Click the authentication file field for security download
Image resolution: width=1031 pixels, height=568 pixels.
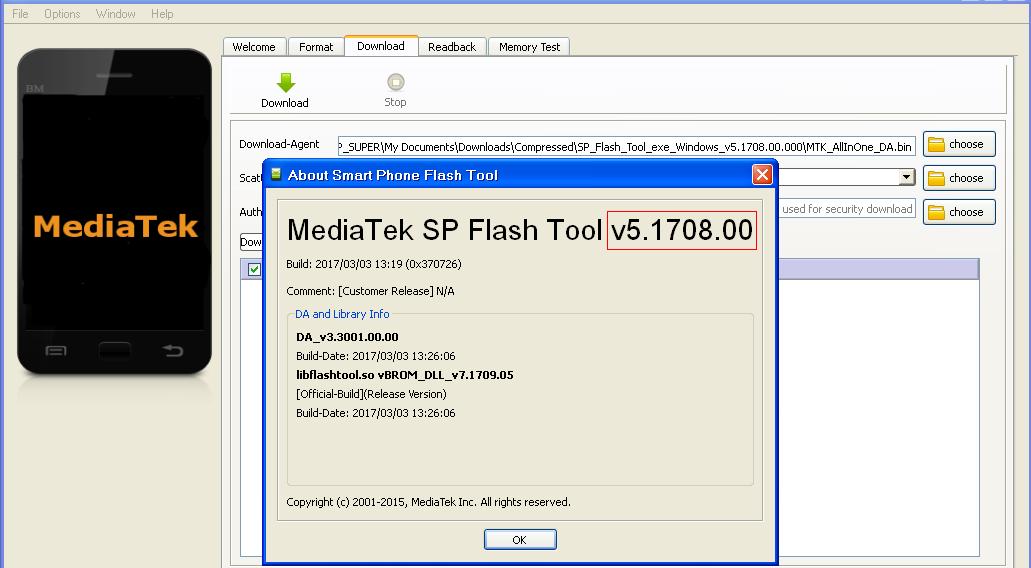point(847,209)
